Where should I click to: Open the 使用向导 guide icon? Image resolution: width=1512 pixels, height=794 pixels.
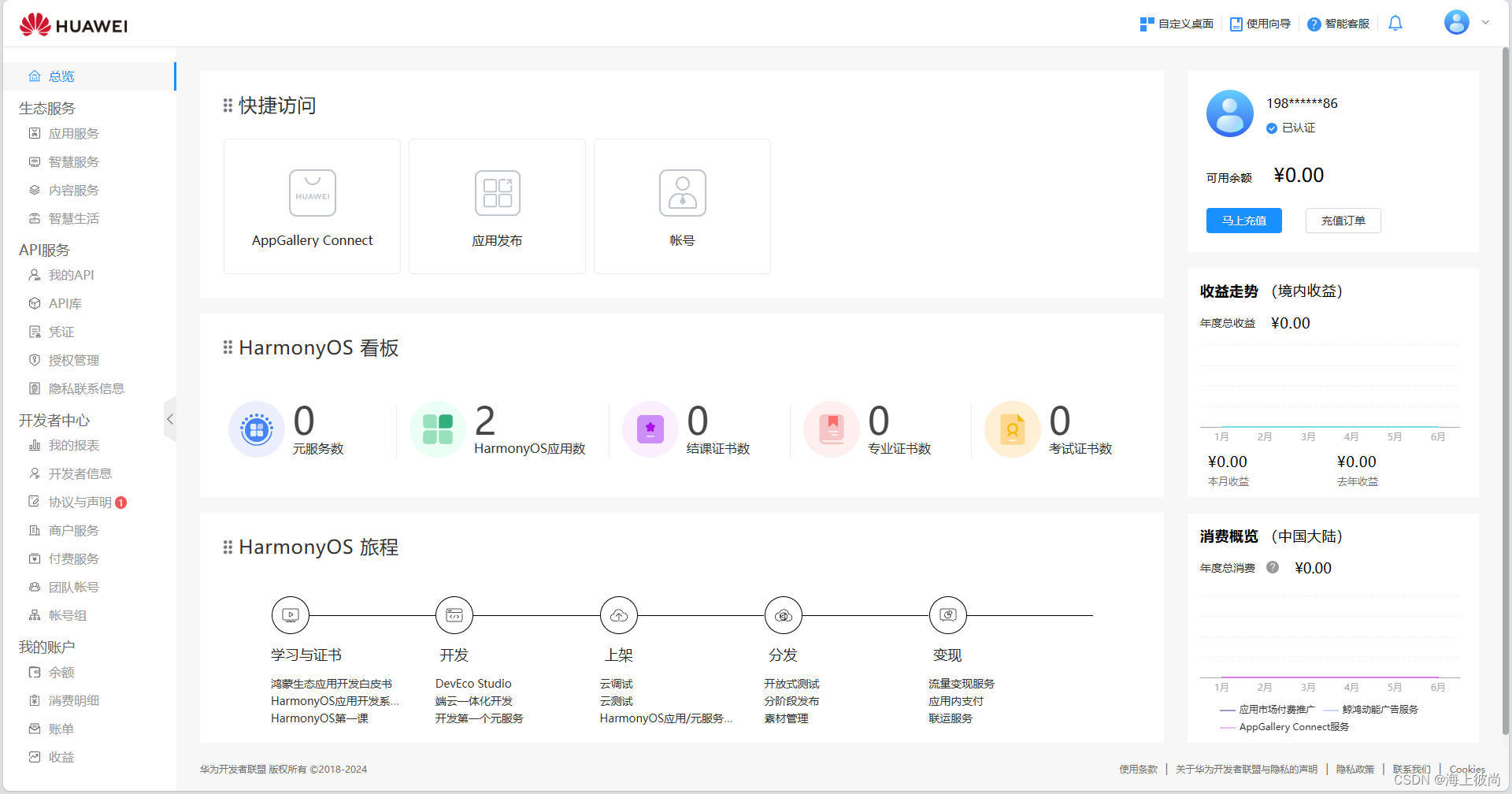1236,24
